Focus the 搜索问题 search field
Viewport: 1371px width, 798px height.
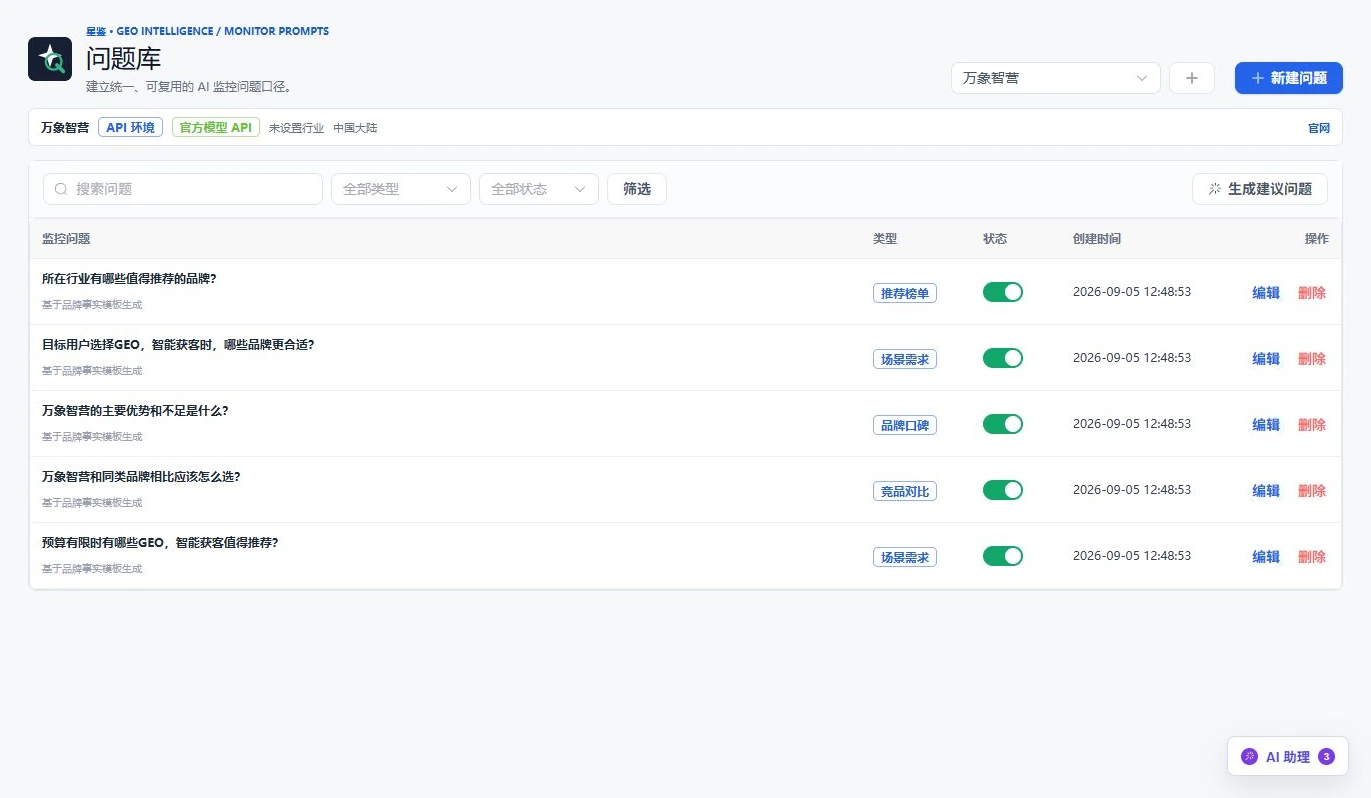pos(183,189)
